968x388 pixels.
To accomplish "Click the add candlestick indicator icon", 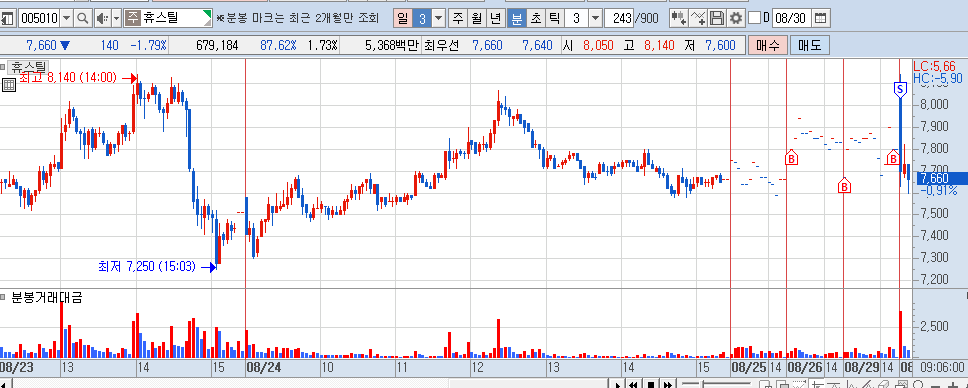I will click(678, 18).
